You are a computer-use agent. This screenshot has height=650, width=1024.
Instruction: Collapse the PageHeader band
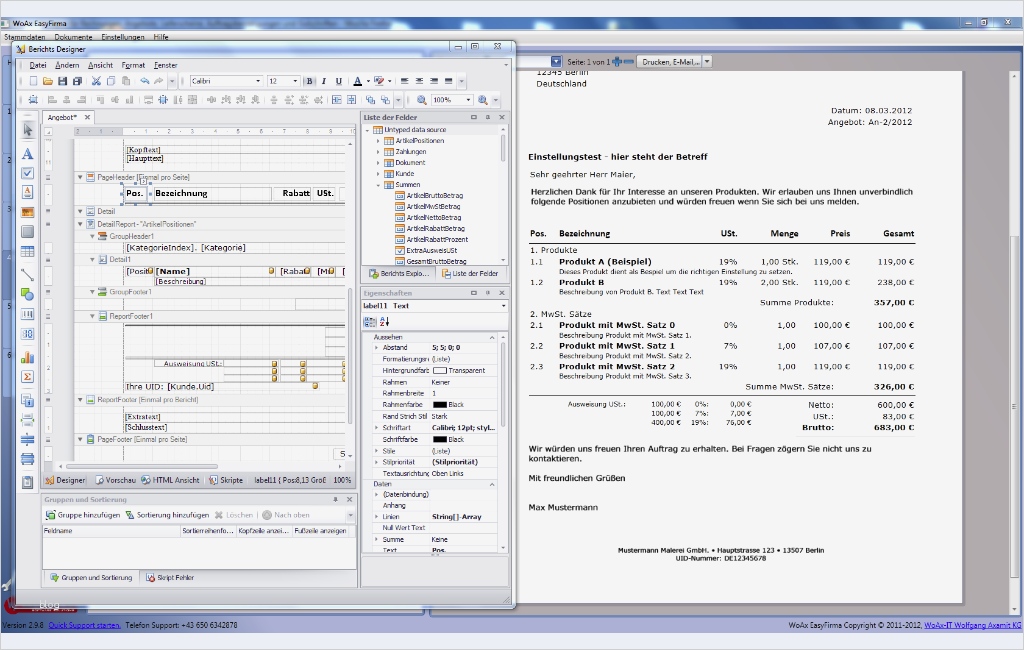point(79,176)
